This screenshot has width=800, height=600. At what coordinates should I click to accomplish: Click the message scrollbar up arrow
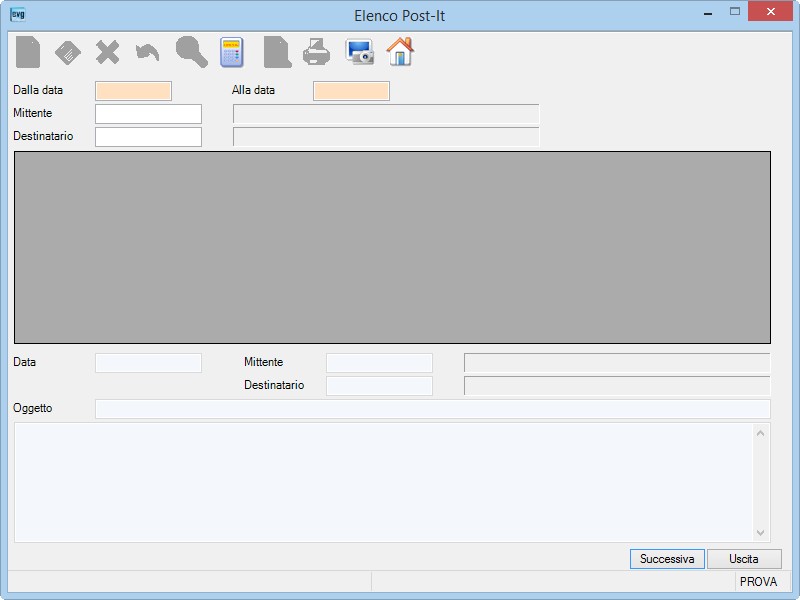tap(760, 433)
